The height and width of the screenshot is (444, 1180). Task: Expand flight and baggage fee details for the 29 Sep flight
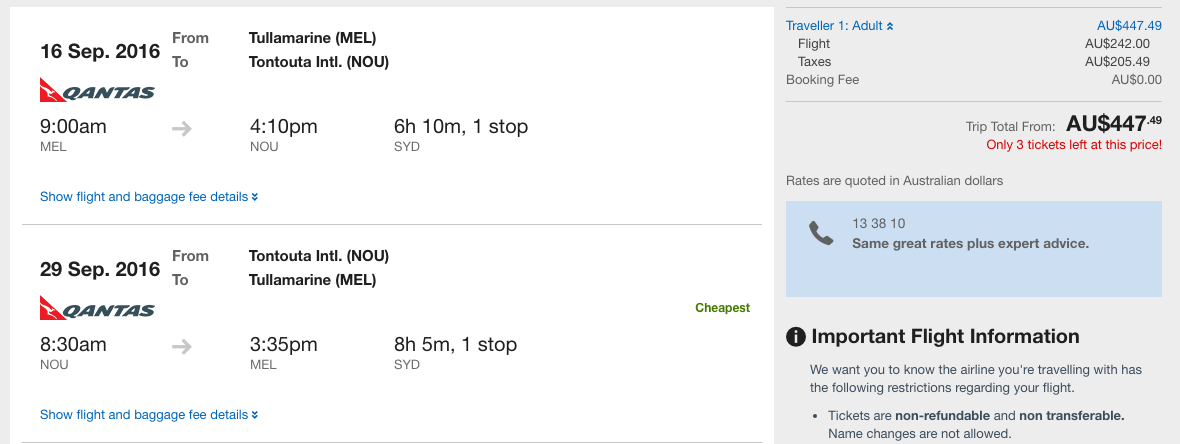coord(149,415)
